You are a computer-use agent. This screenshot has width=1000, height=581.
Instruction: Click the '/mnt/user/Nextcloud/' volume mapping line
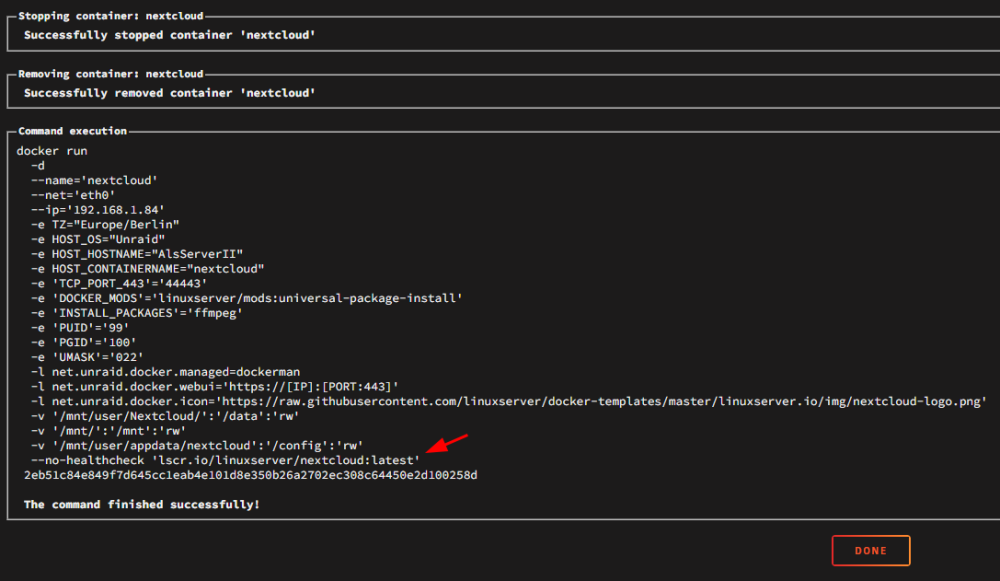(x=165, y=416)
